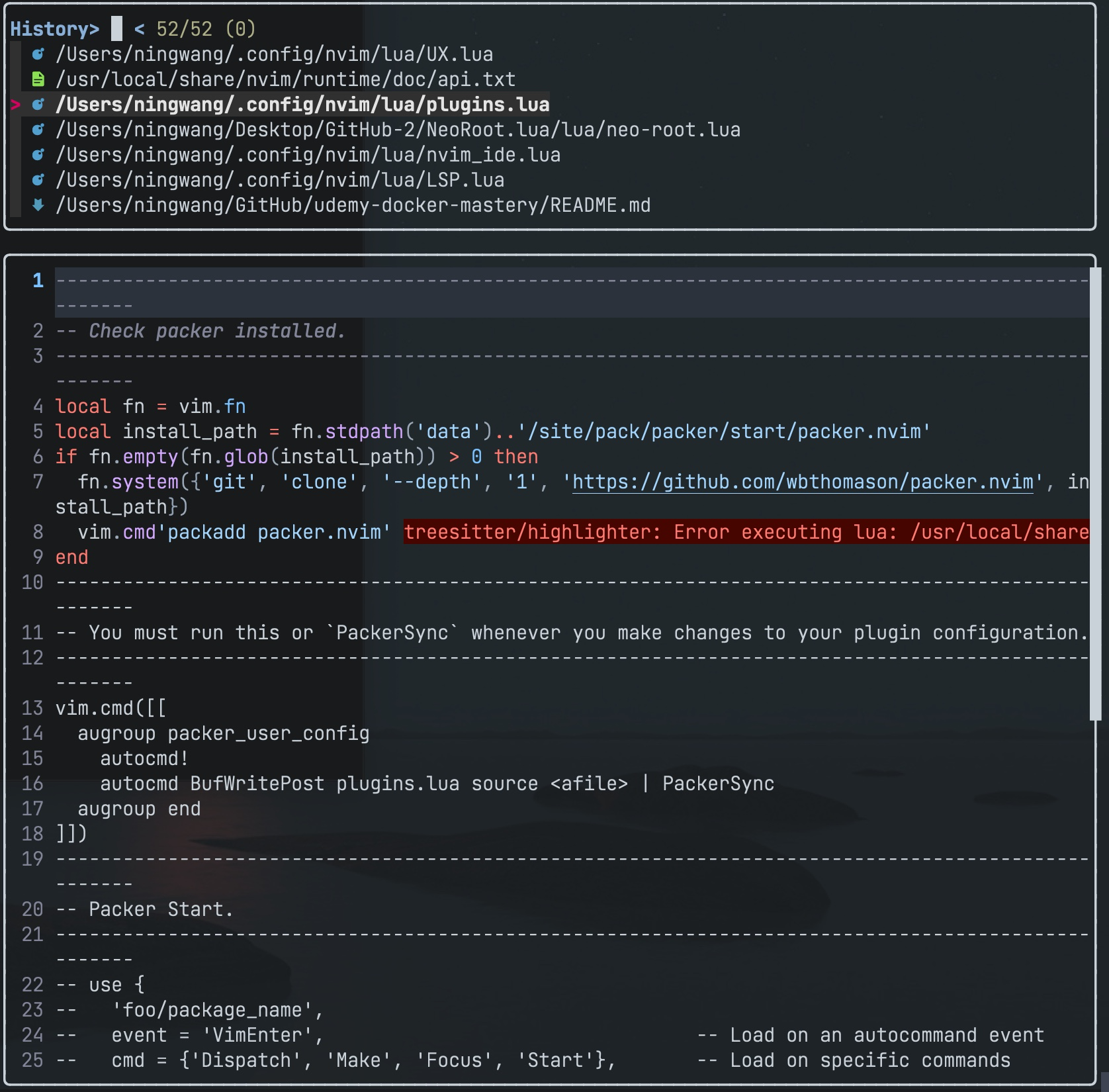Click the Lua icon beside LSP.lua
The image size is (1109, 1092).
(x=37, y=179)
